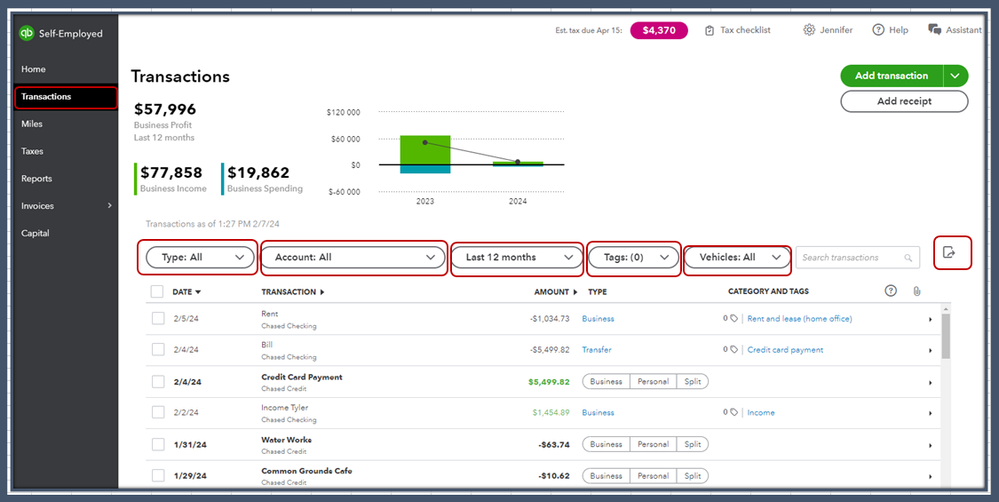The image size is (999, 502).
Task: Click the Add receipt button
Action: click(x=904, y=101)
